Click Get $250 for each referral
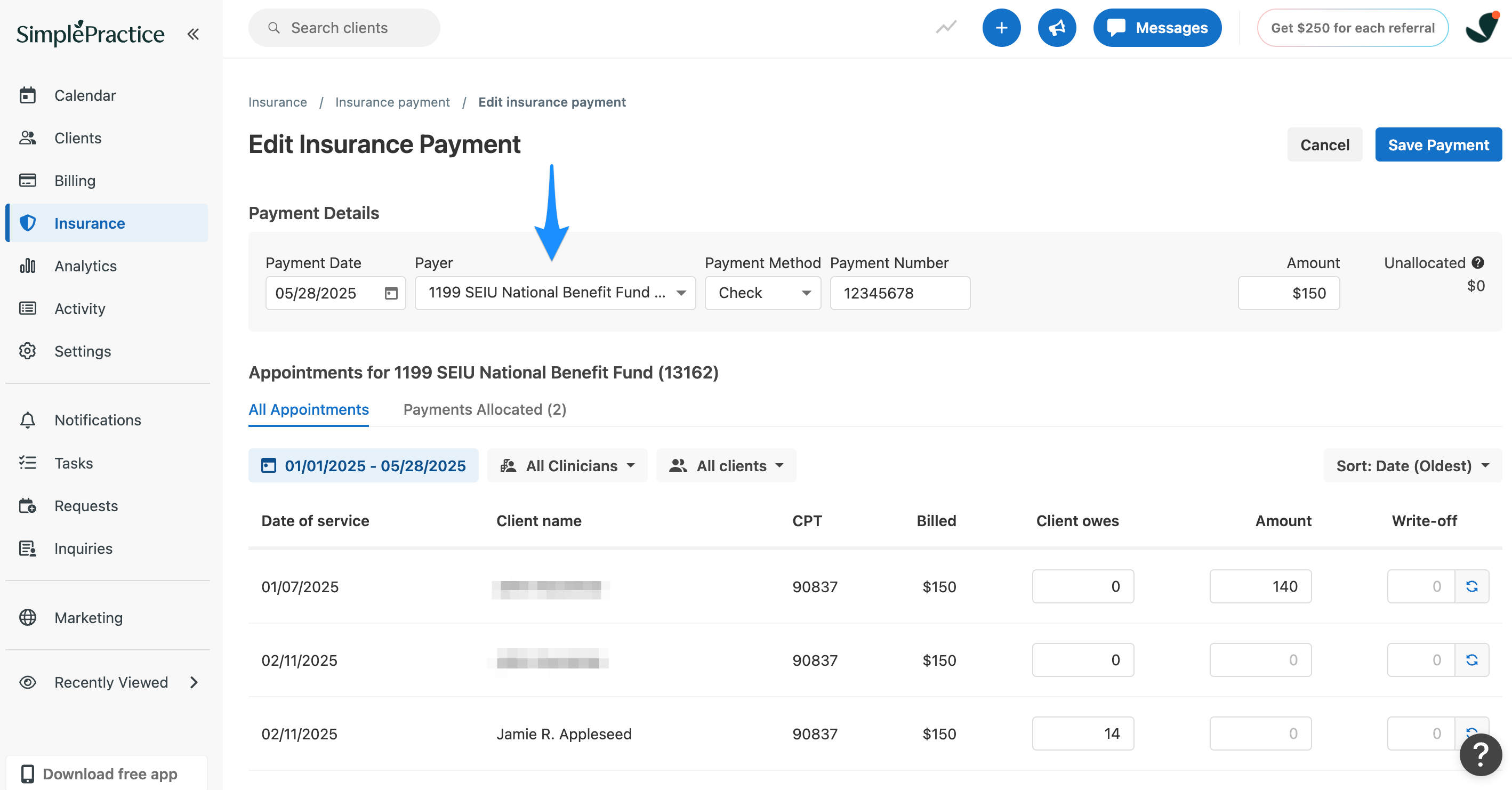1512x790 pixels. point(1353,28)
